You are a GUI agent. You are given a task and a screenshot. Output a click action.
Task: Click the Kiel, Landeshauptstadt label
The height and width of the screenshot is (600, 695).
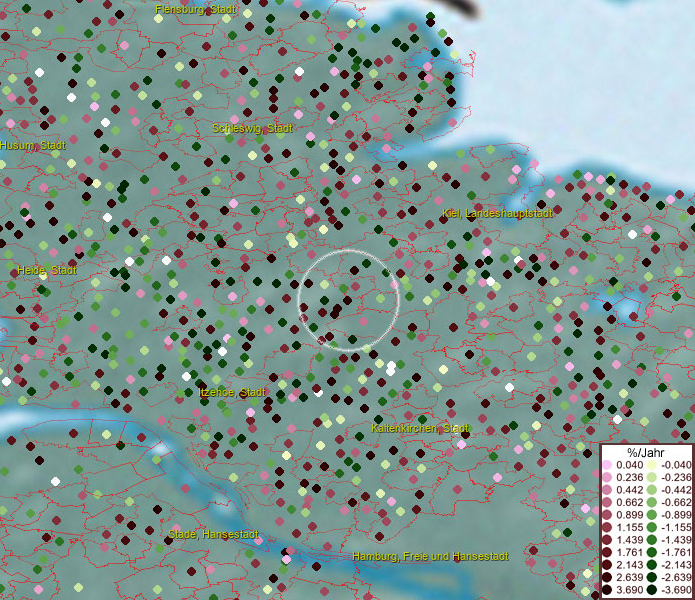click(497, 214)
